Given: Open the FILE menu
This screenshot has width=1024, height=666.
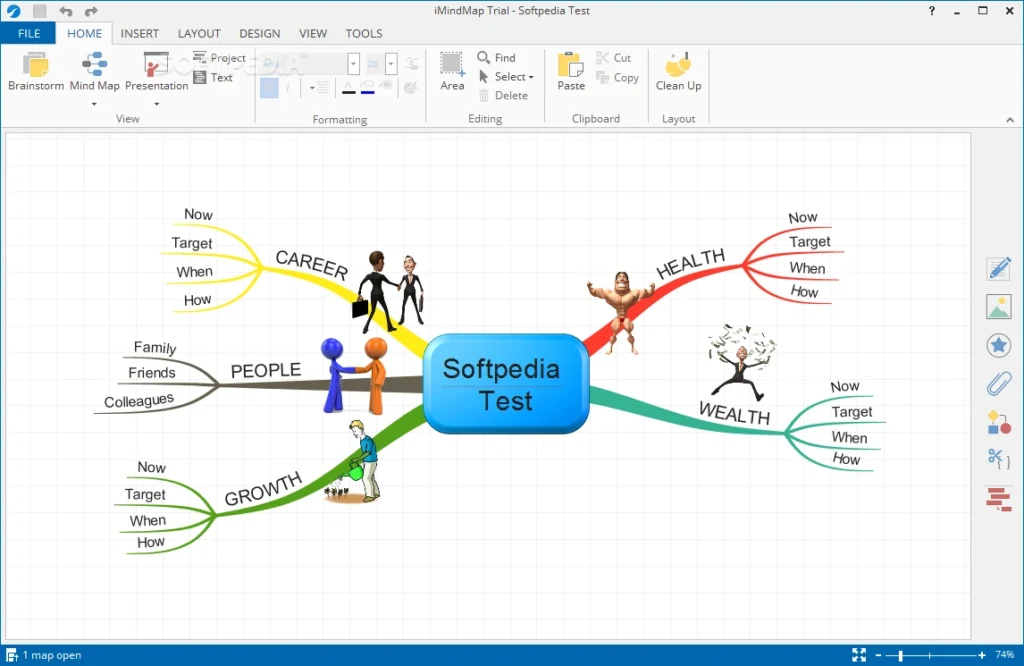Looking at the screenshot, I should 29,33.
